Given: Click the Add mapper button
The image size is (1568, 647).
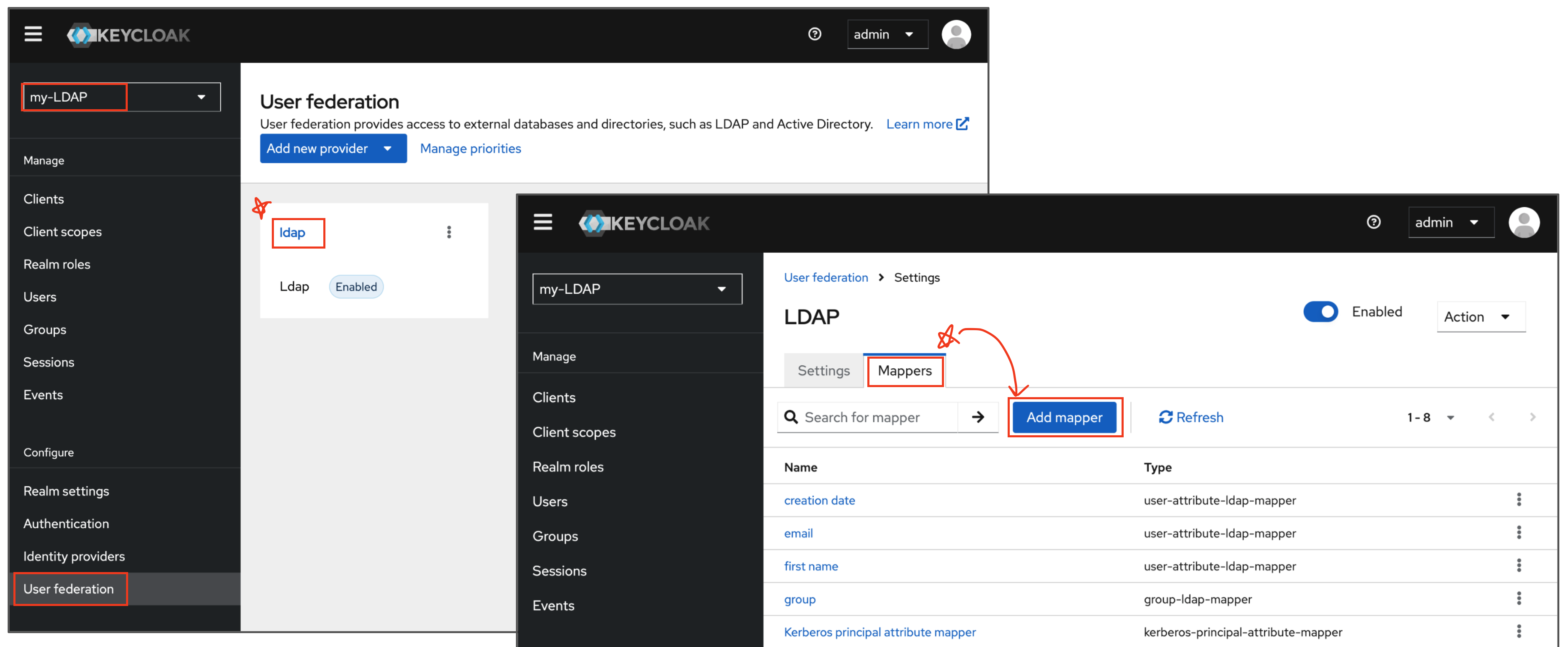Looking at the screenshot, I should [x=1064, y=417].
